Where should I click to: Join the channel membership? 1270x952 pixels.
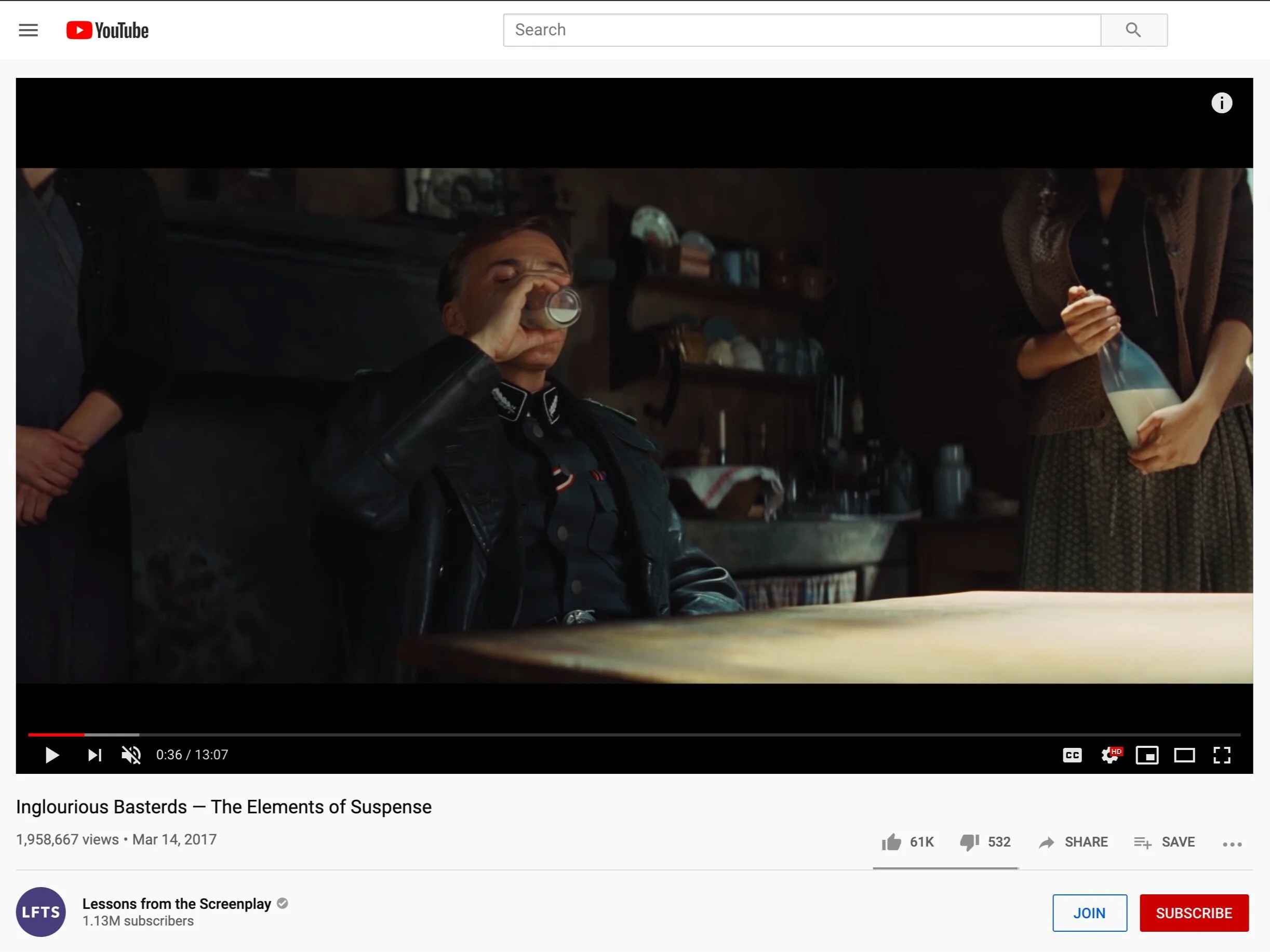click(1089, 913)
